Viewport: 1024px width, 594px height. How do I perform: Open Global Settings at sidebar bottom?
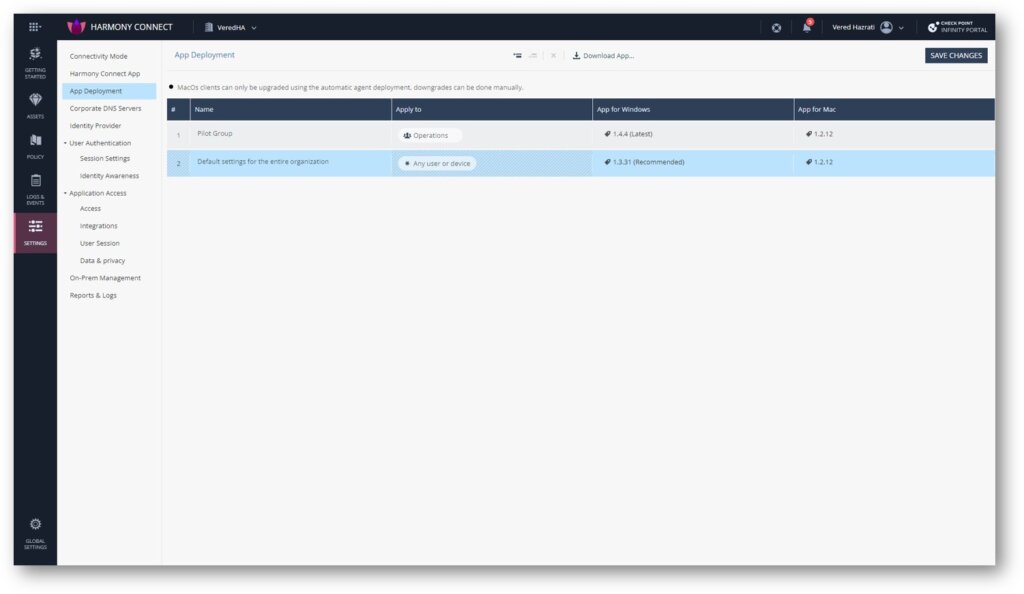(x=35, y=532)
